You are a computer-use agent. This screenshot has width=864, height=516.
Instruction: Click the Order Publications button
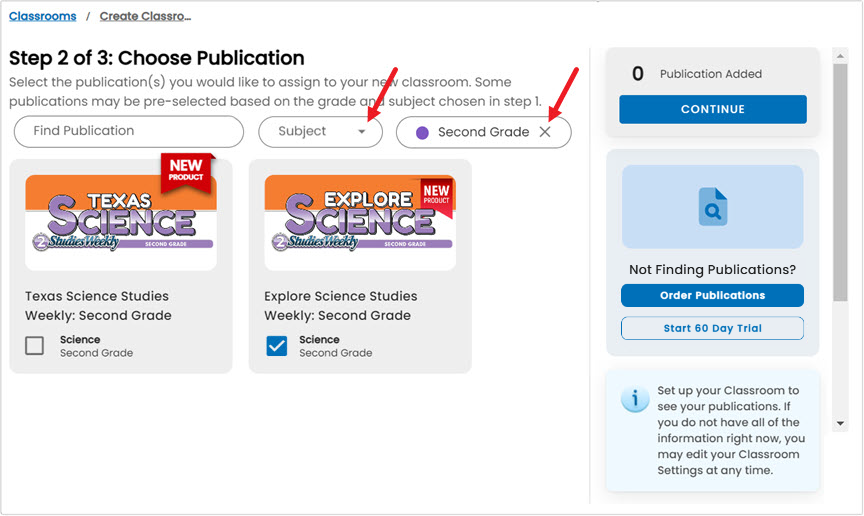coord(712,295)
